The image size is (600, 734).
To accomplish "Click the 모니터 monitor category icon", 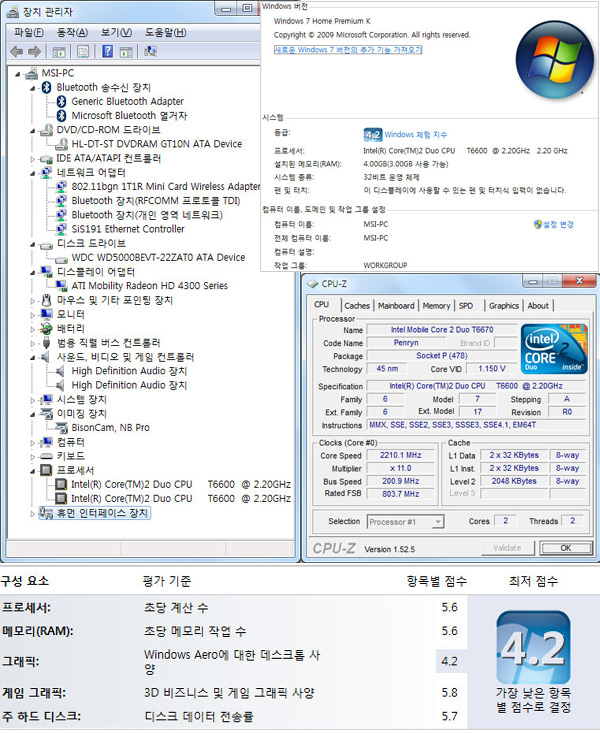I will click(46, 314).
